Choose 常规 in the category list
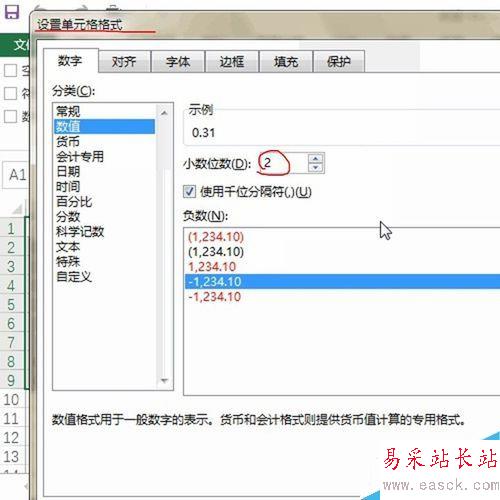Screen dimensions: 500x500 pyautogui.click(x=104, y=111)
